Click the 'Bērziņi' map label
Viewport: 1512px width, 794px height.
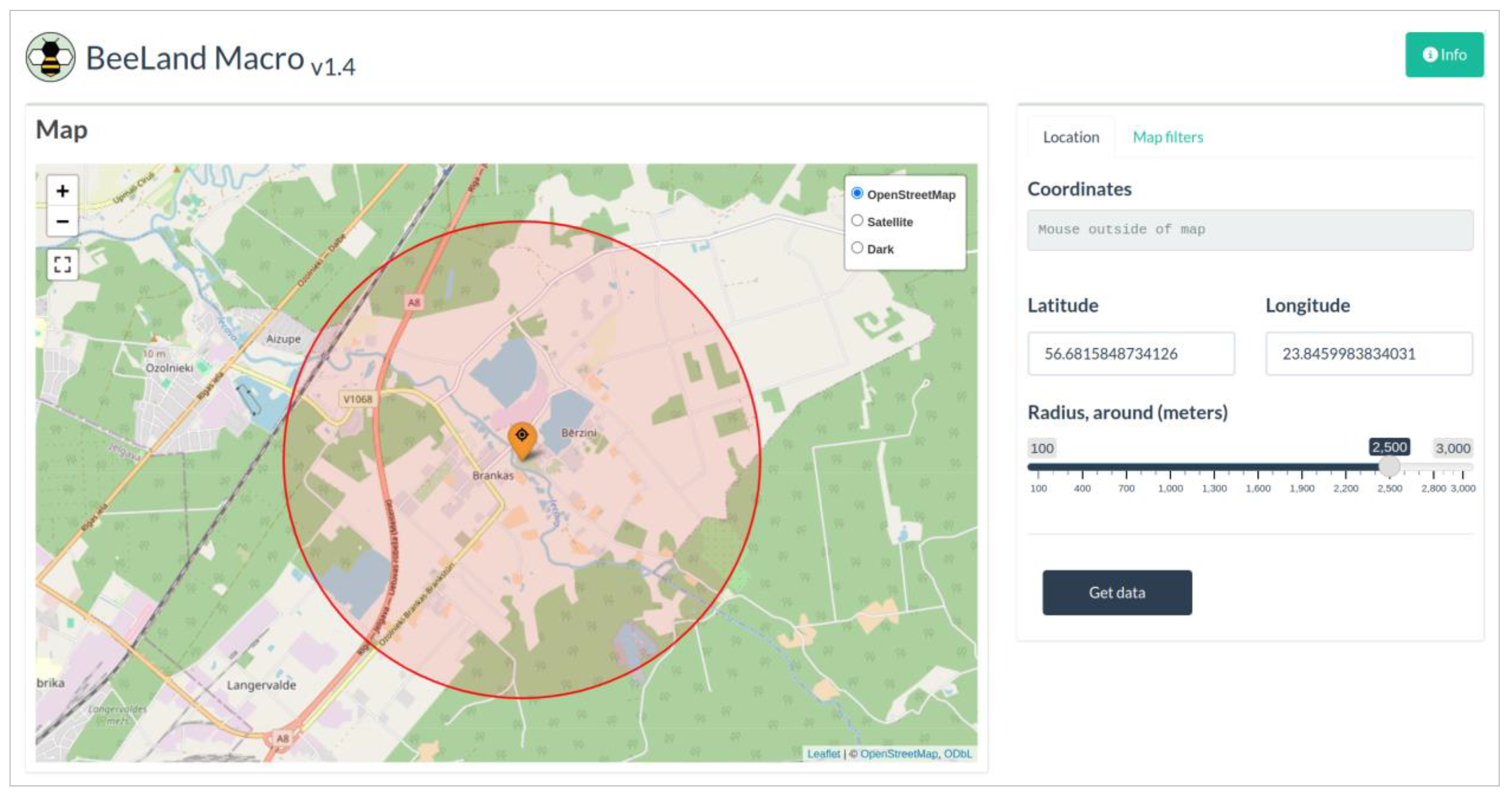(x=579, y=433)
